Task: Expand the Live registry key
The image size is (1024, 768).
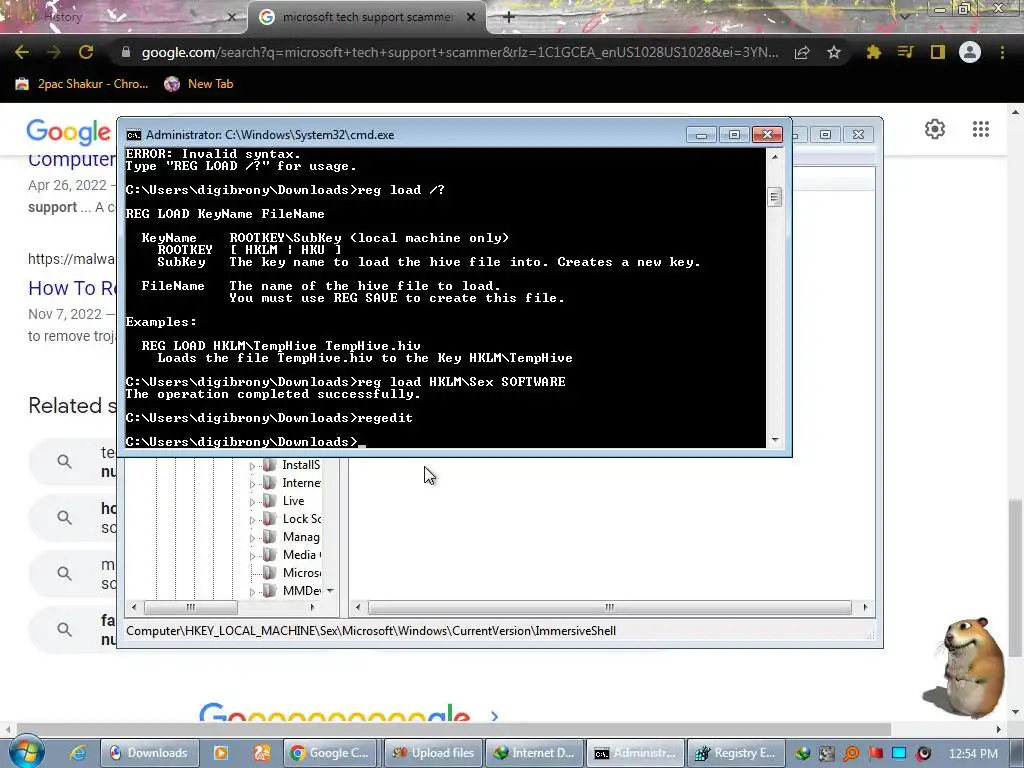Action: pyautogui.click(x=252, y=502)
